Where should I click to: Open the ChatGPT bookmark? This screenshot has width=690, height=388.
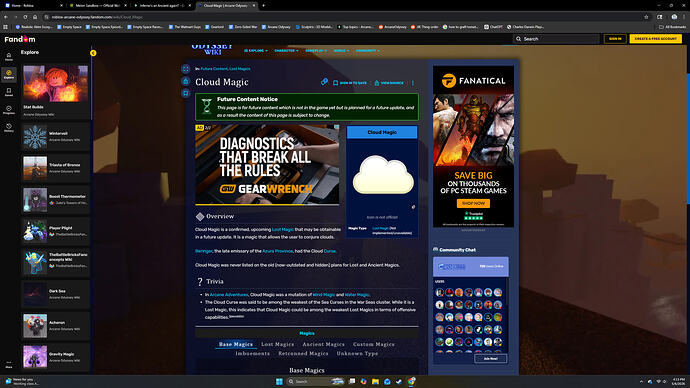(x=493, y=27)
